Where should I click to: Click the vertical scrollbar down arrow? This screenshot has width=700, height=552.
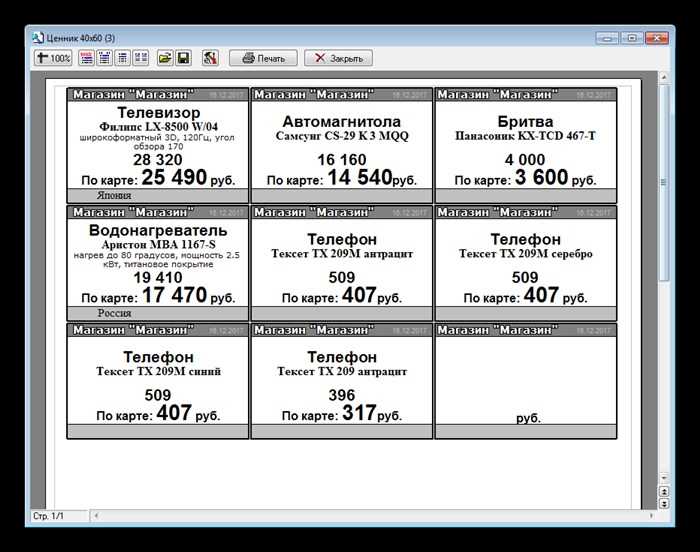point(664,478)
